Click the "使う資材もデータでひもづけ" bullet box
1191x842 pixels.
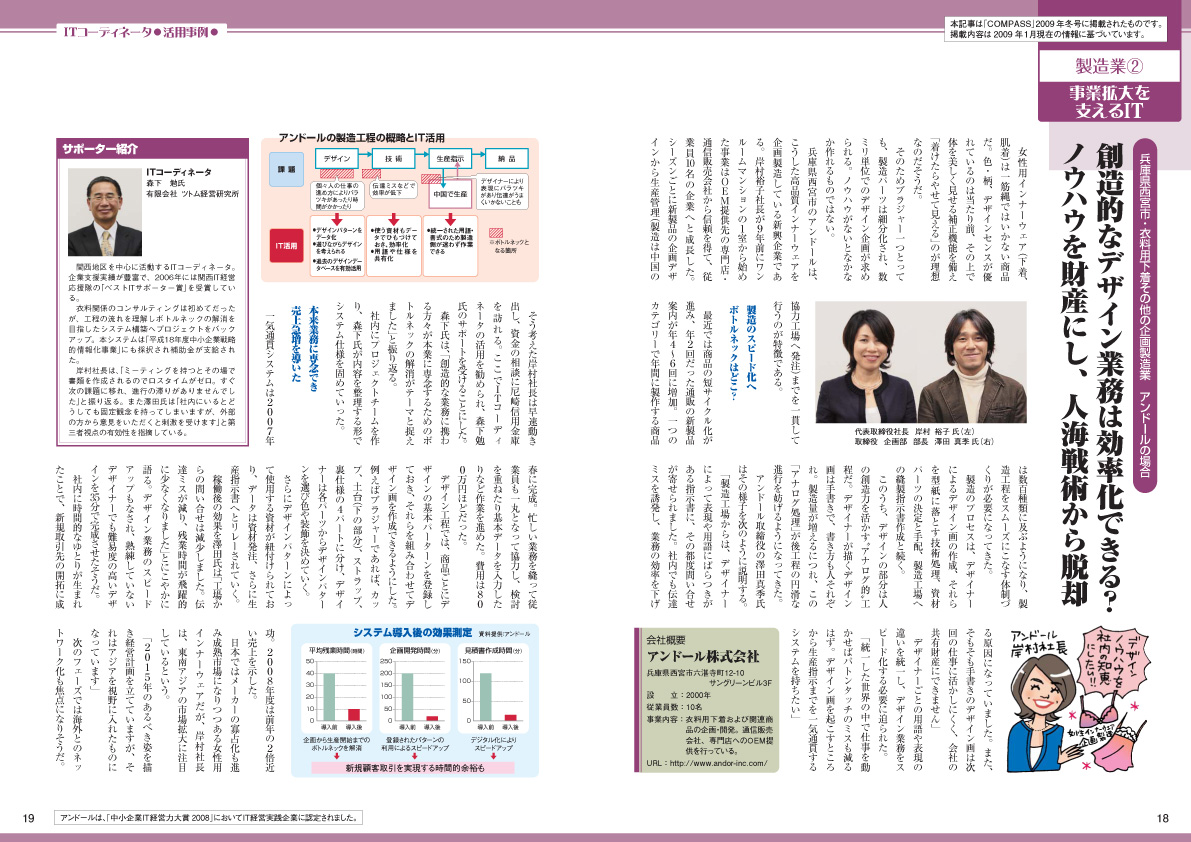[x=393, y=246]
